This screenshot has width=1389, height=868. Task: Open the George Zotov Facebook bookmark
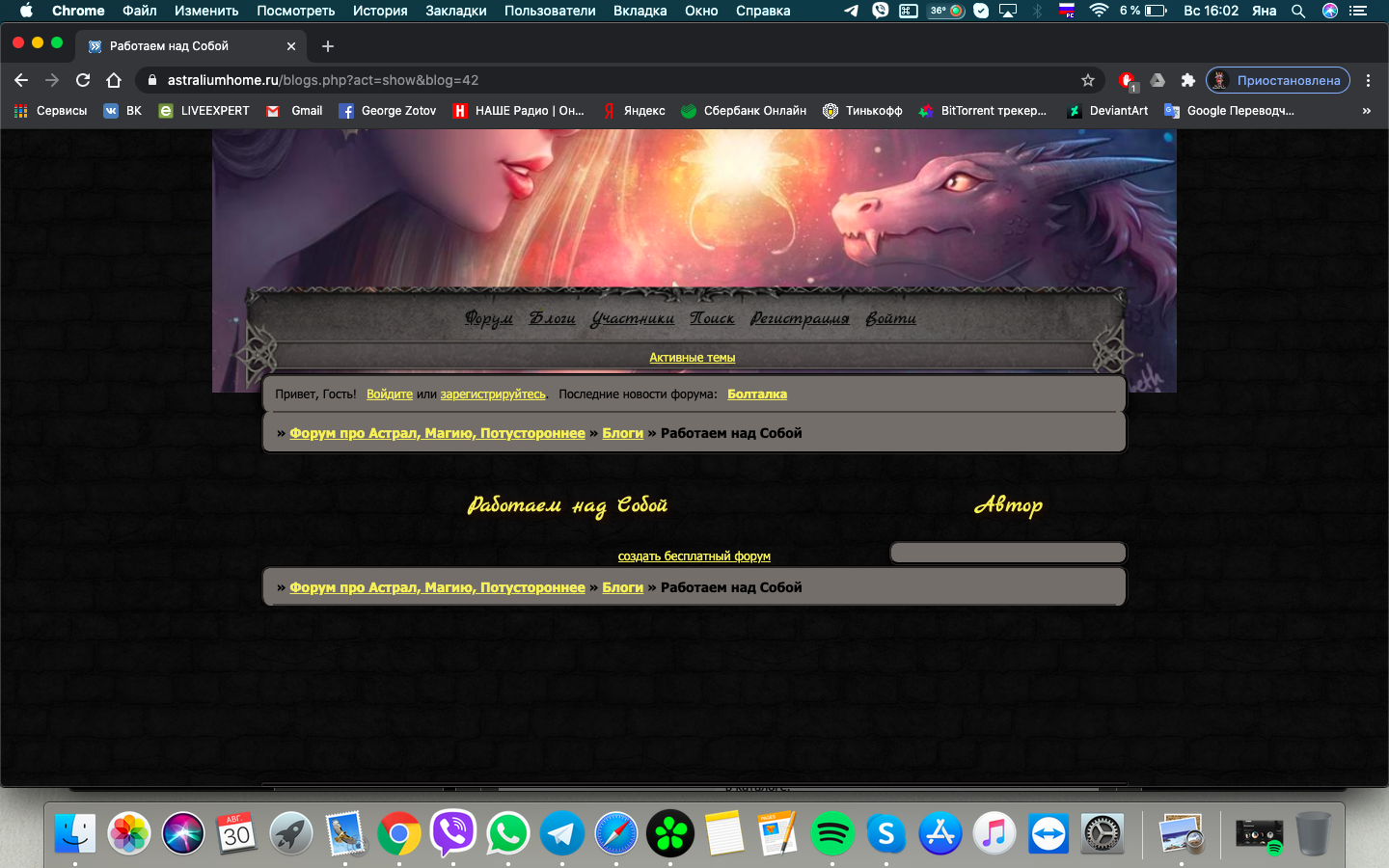pos(388,111)
